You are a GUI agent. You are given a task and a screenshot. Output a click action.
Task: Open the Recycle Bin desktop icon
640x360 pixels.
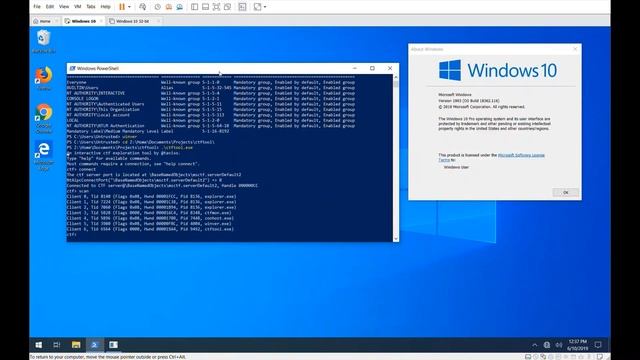tap(44, 41)
